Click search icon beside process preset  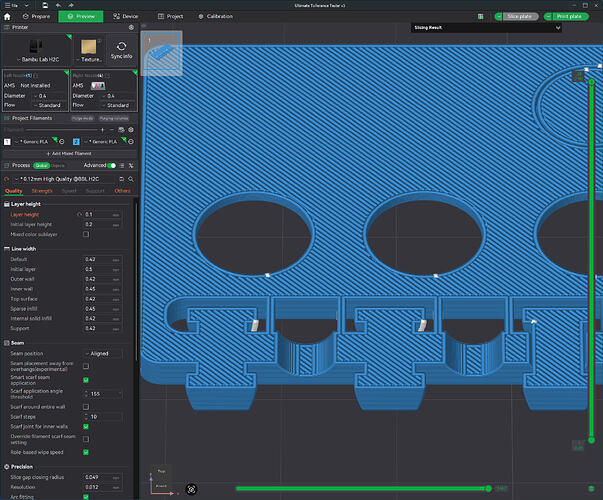pyautogui.click(x=131, y=179)
